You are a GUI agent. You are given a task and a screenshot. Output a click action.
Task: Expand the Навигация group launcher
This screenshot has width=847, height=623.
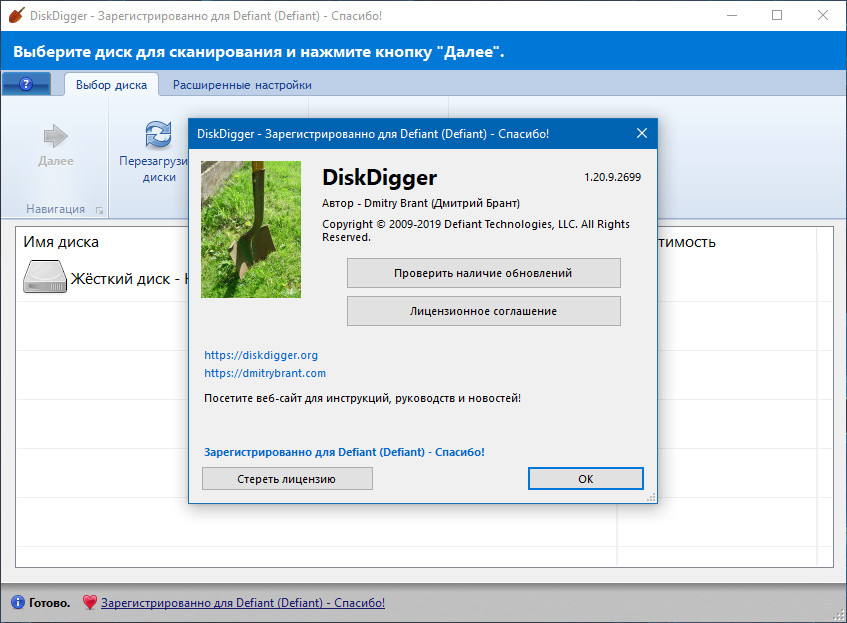tap(98, 210)
